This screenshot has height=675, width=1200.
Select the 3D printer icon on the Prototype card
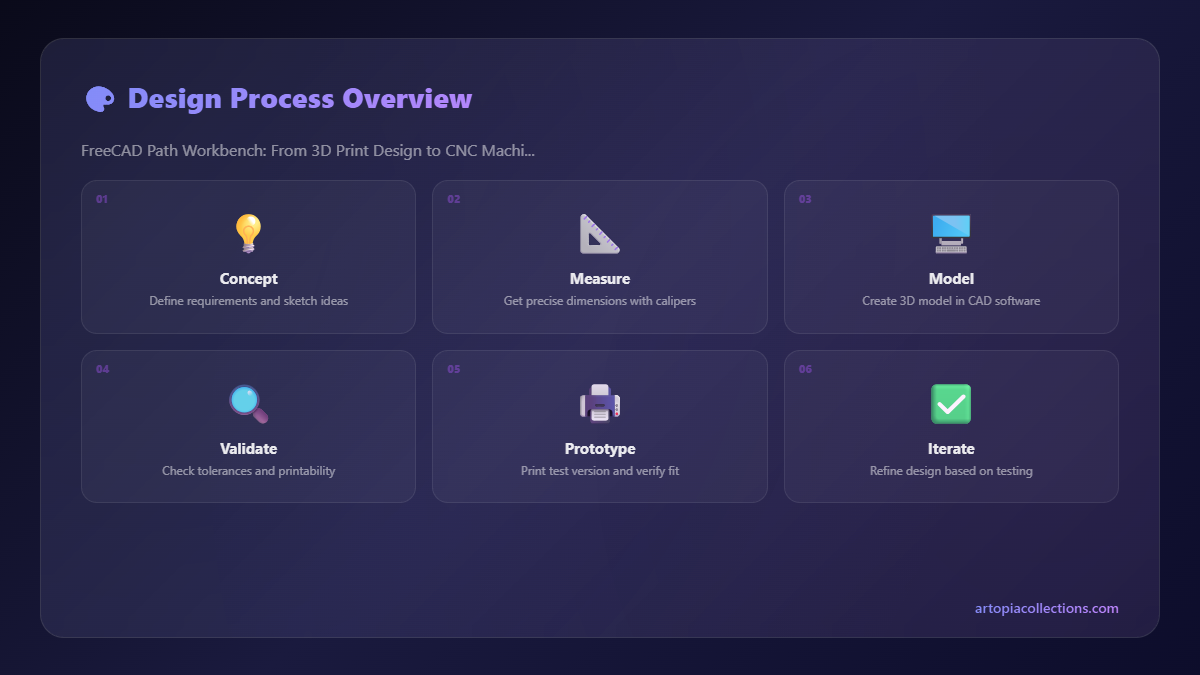pyautogui.click(x=599, y=403)
